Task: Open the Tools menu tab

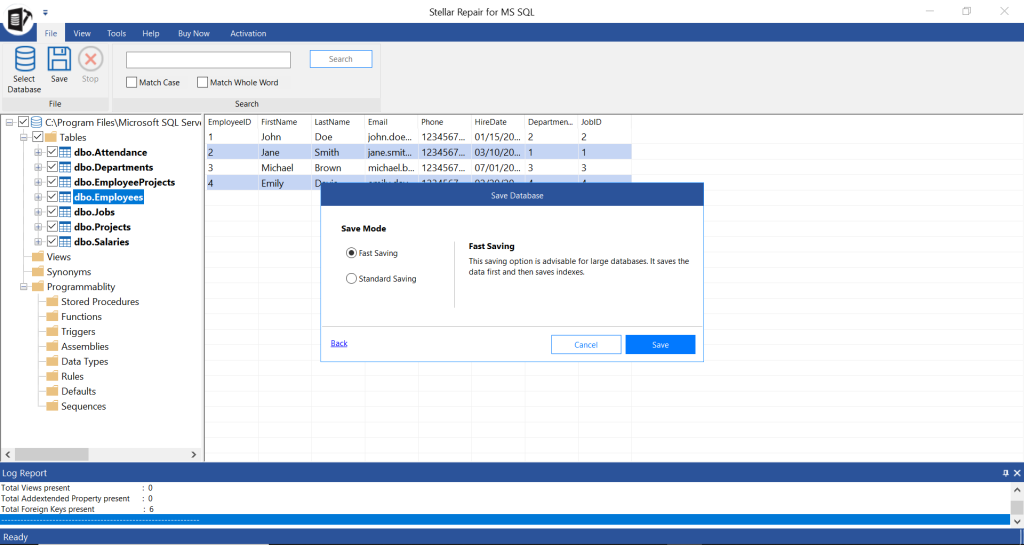Action: [116, 33]
